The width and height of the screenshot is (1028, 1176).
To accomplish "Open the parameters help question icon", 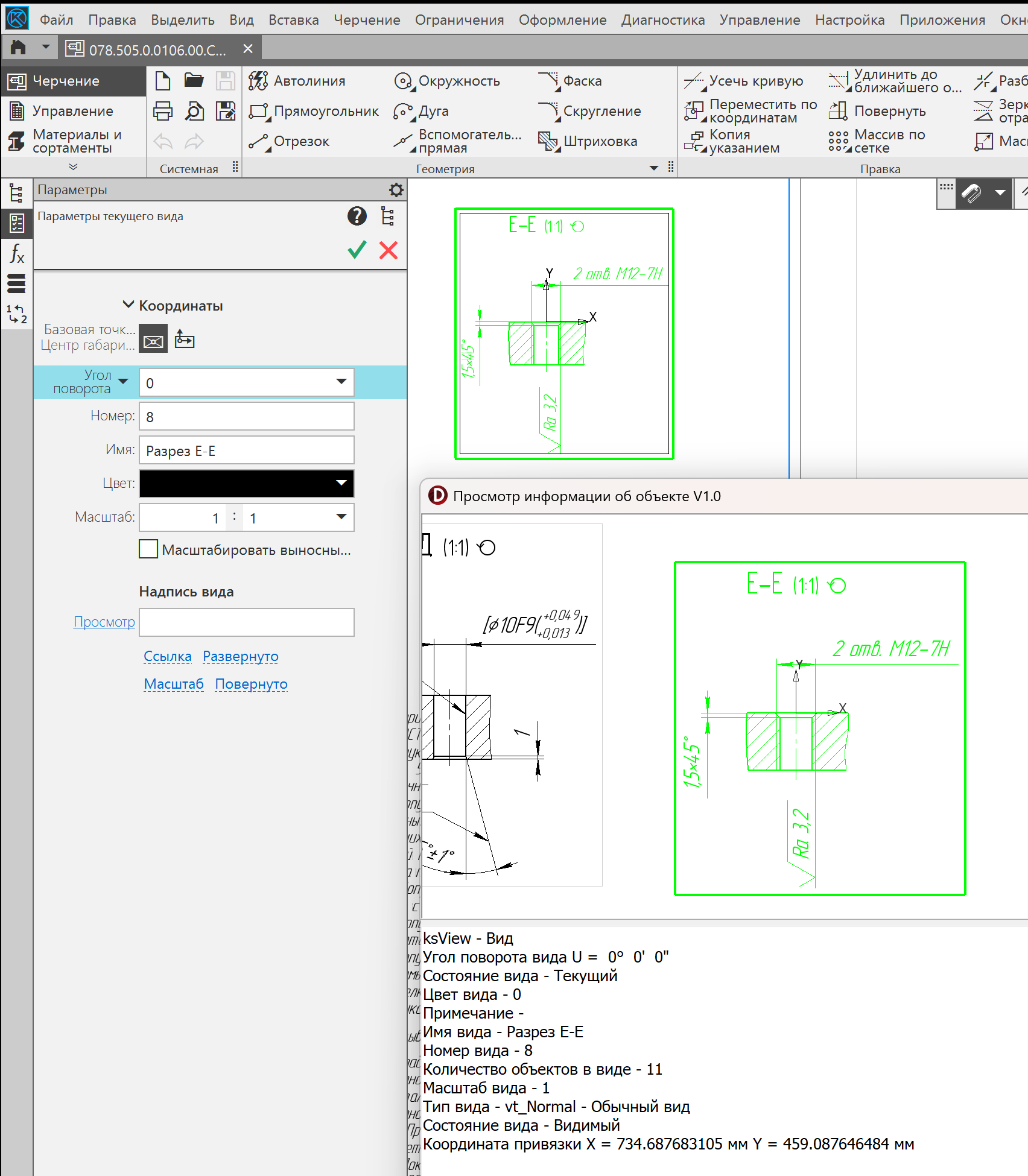I will click(357, 216).
